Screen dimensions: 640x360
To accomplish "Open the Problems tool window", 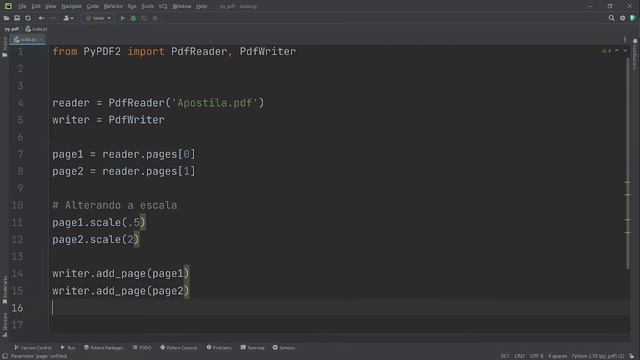I will (219, 348).
